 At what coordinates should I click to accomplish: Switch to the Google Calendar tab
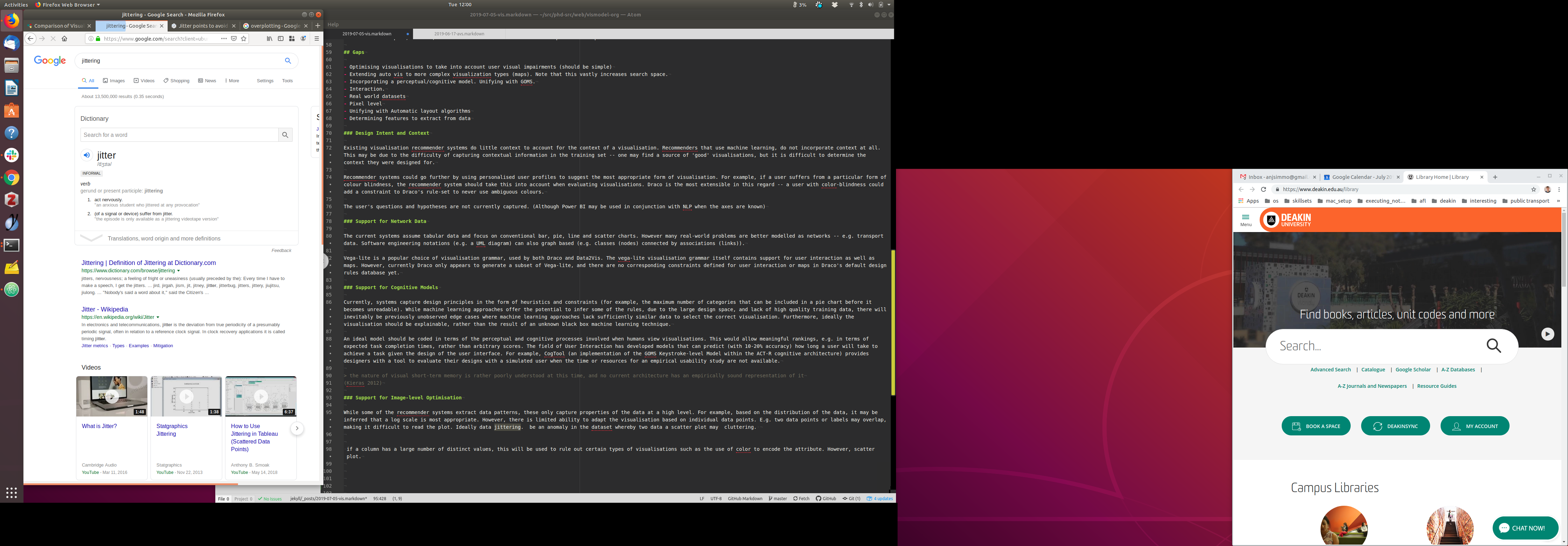click(x=1361, y=177)
